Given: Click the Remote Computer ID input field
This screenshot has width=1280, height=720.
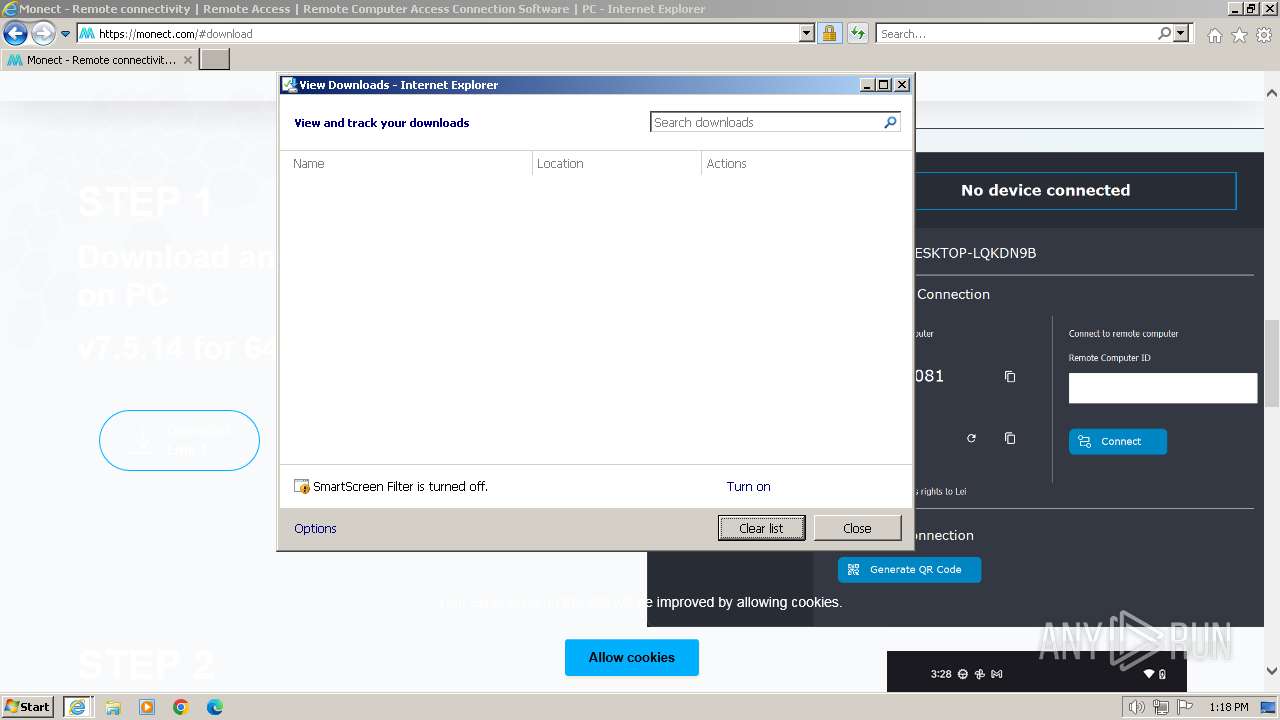Looking at the screenshot, I should [x=1162, y=388].
